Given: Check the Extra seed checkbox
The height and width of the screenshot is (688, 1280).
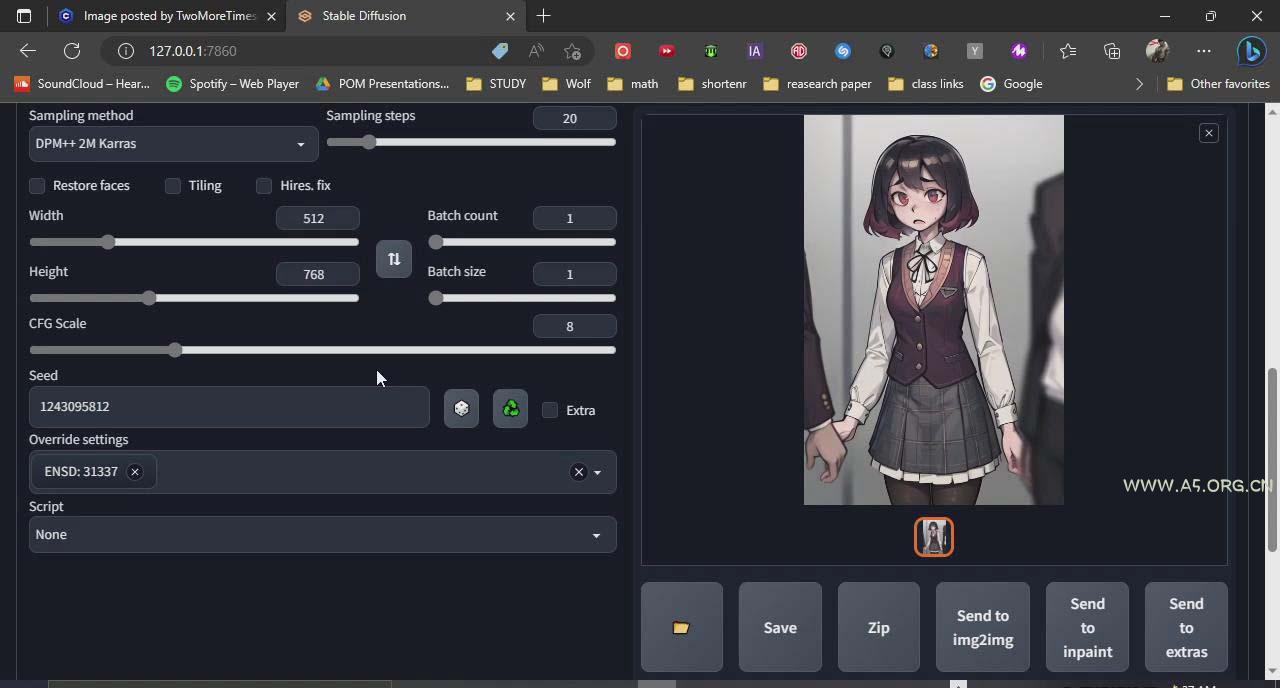Looking at the screenshot, I should pyautogui.click(x=550, y=410).
